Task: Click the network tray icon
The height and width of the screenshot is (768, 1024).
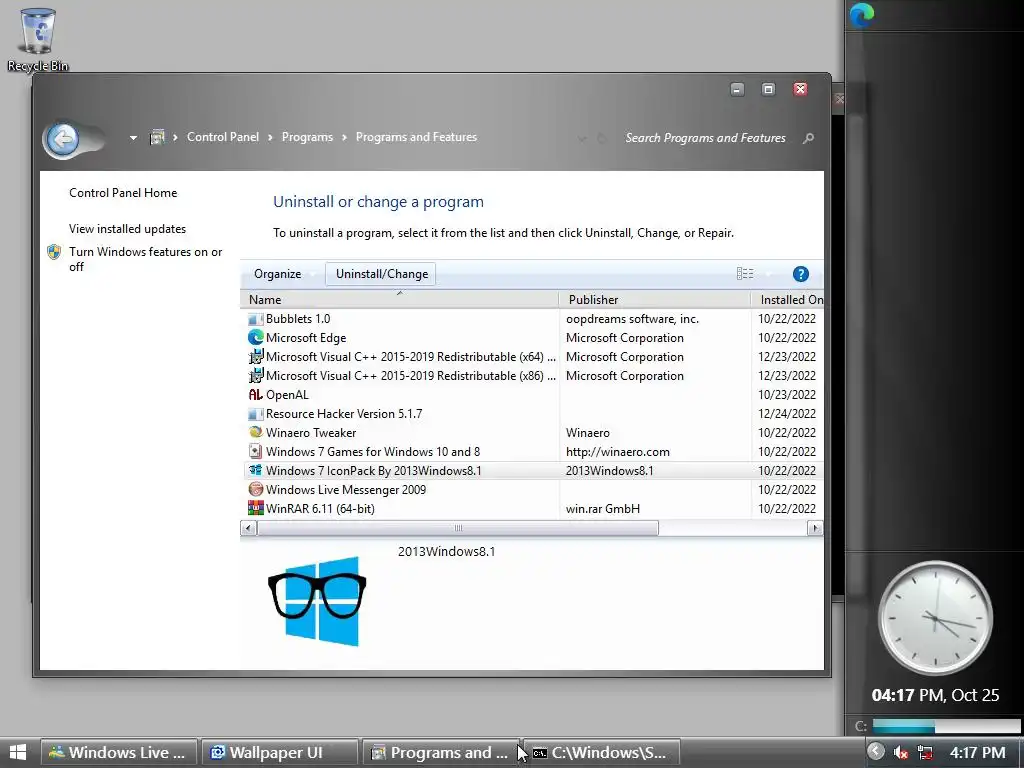Action: [925, 752]
